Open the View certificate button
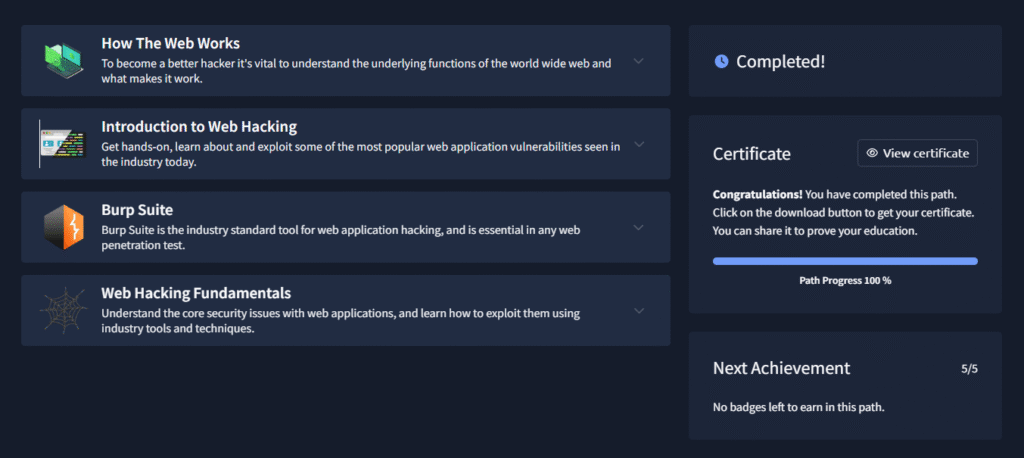Image resolution: width=1024 pixels, height=458 pixels. click(x=917, y=153)
